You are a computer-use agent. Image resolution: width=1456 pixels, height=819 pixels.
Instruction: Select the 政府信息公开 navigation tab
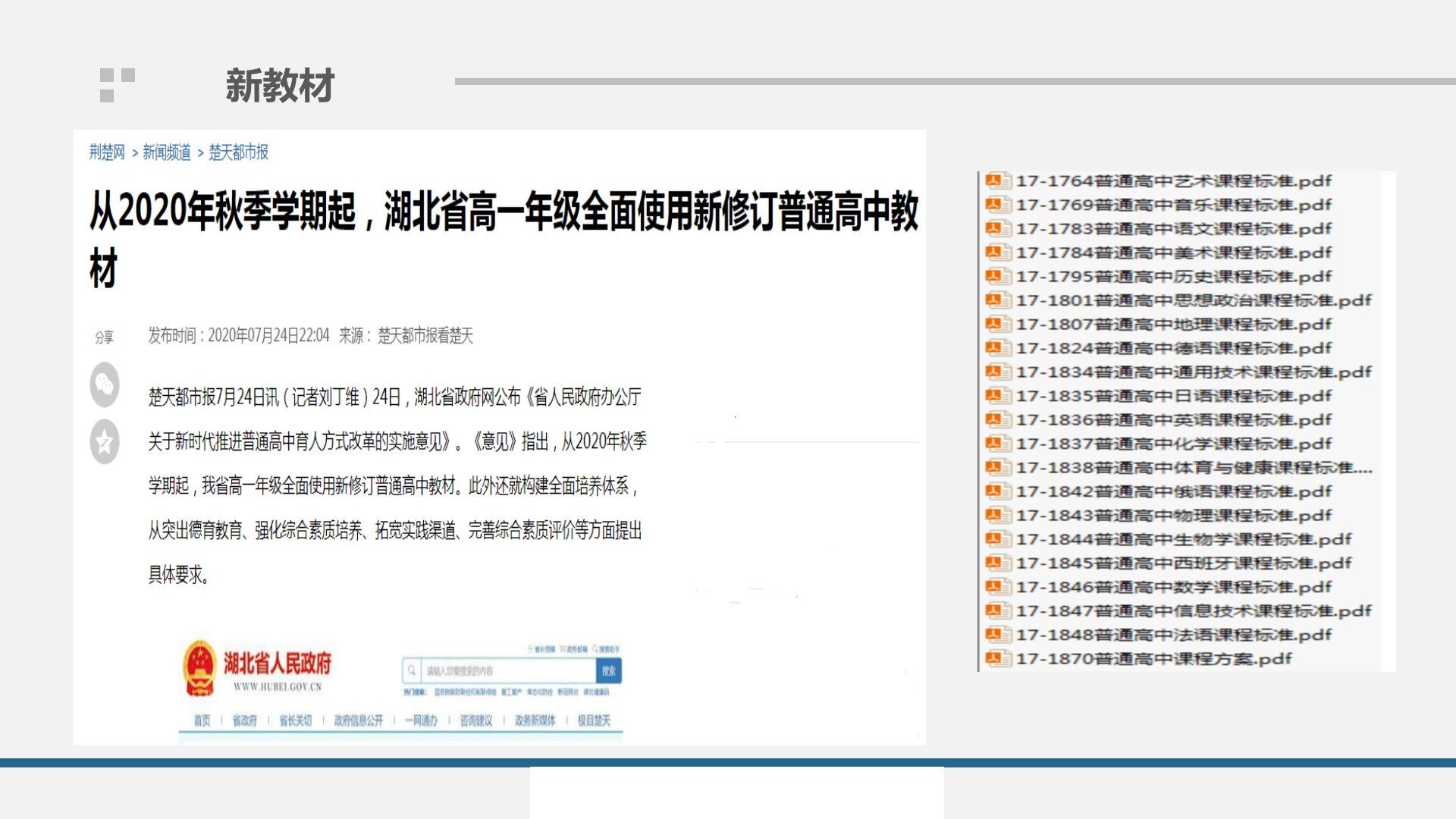[359, 720]
